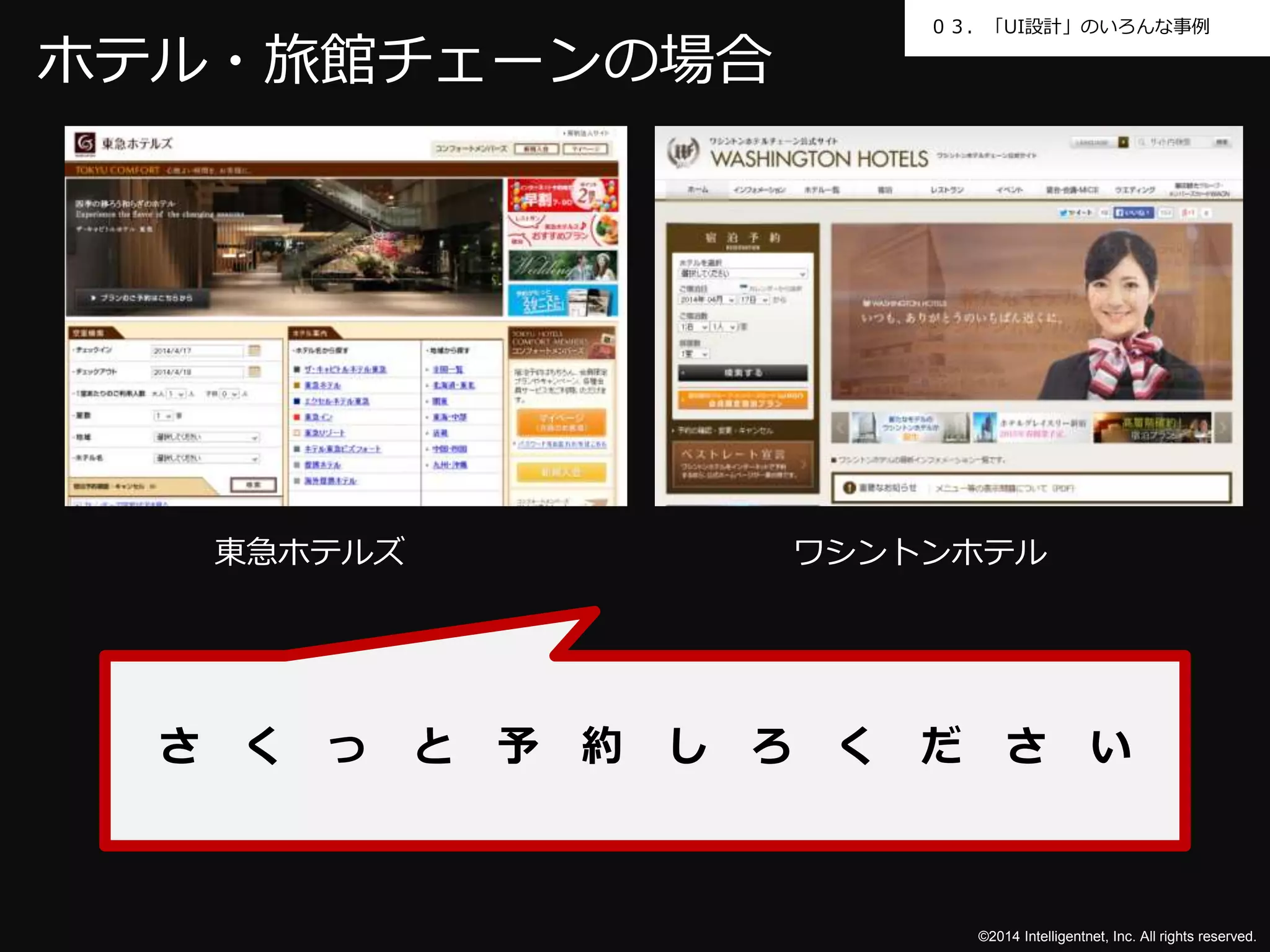1270x952 pixels.
Task: Open the 宿泊 nav tab on Washington site
Action: click(x=884, y=190)
